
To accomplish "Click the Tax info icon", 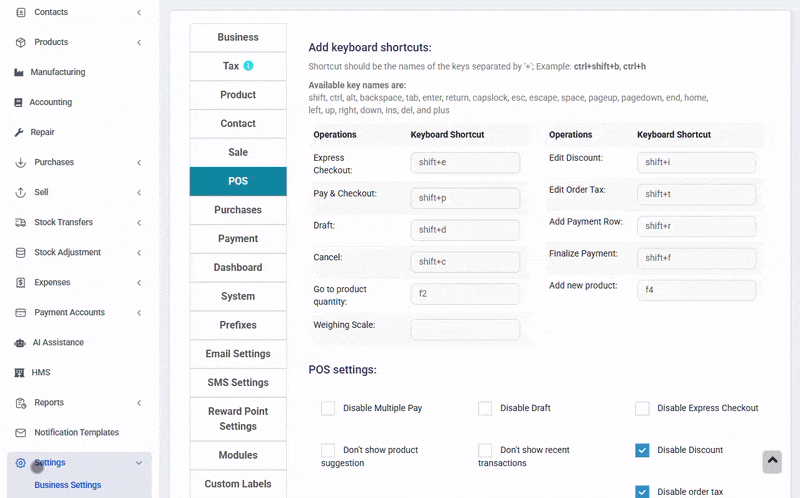I will (x=248, y=66).
